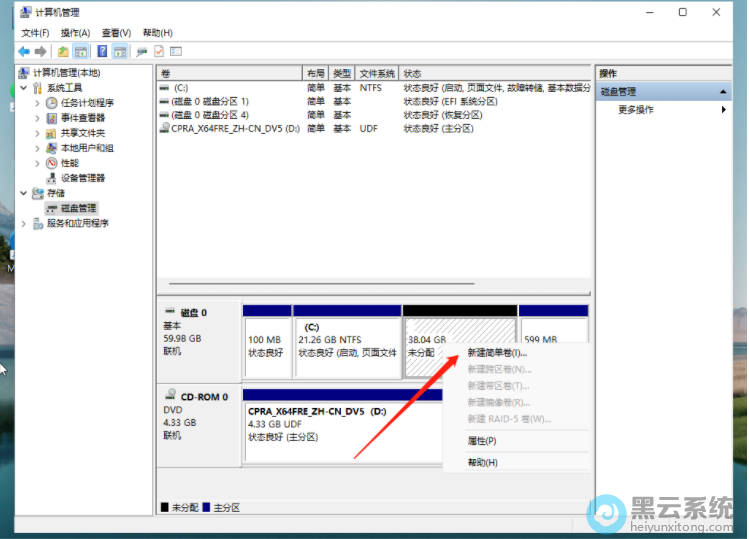This screenshot has width=749, height=539.
Task: Click the Back arrow toolbar icon
Action: coord(23,51)
